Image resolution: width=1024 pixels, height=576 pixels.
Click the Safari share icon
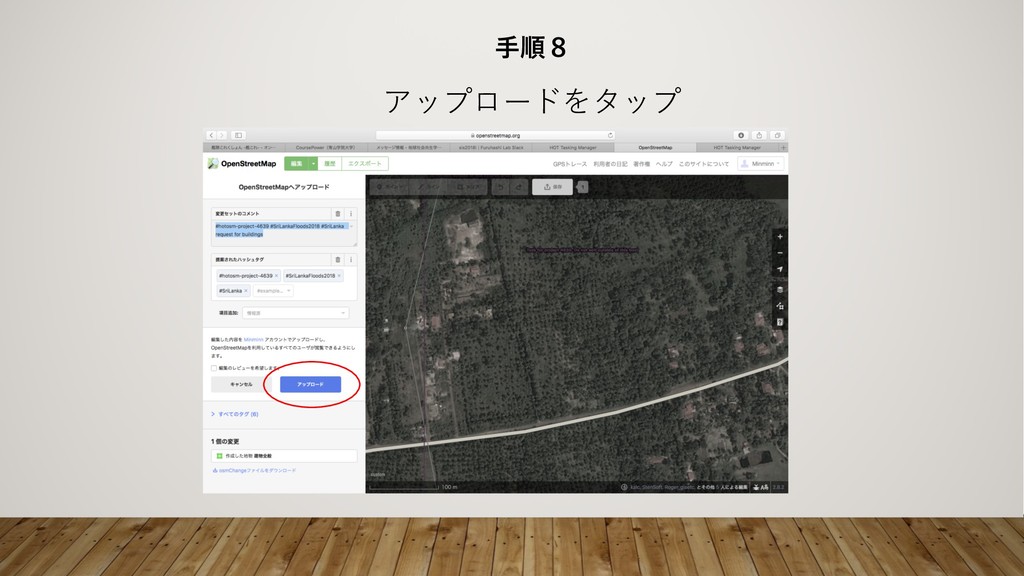(759, 135)
